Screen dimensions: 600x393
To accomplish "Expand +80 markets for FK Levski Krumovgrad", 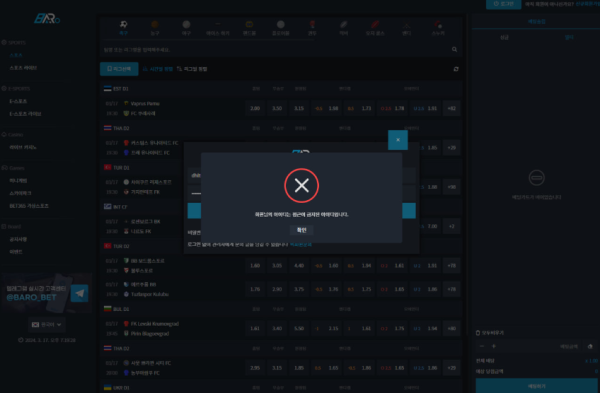I will [452, 328].
